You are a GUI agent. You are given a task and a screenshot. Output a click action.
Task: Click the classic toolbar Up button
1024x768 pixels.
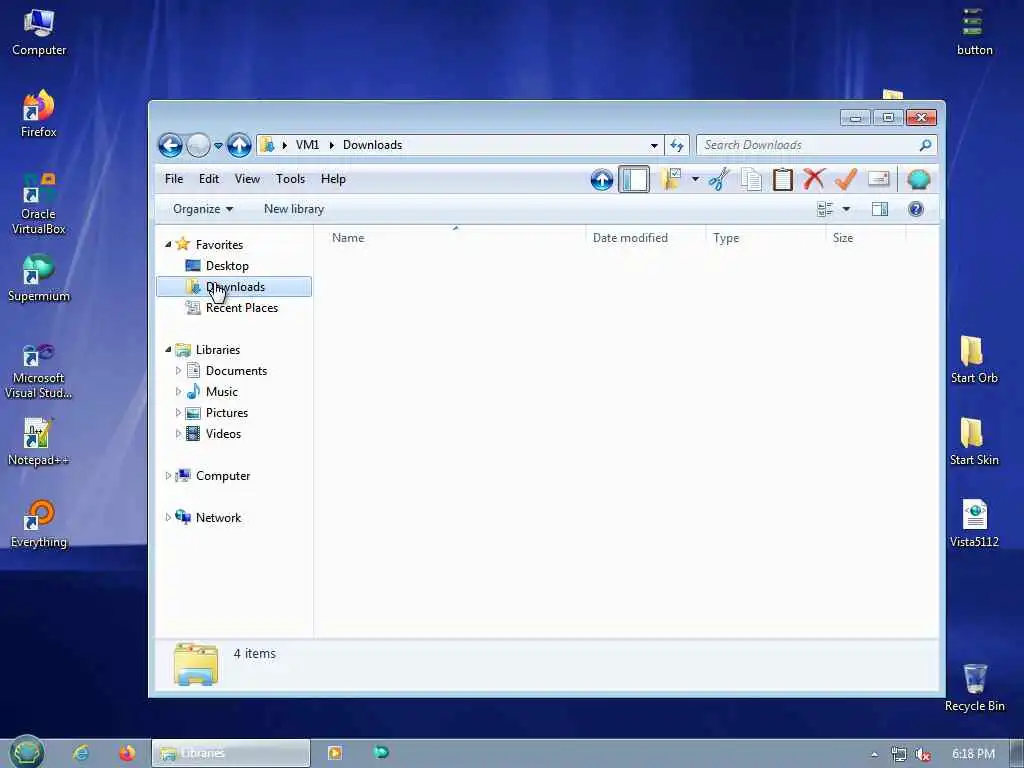click(x=601, y=180)
